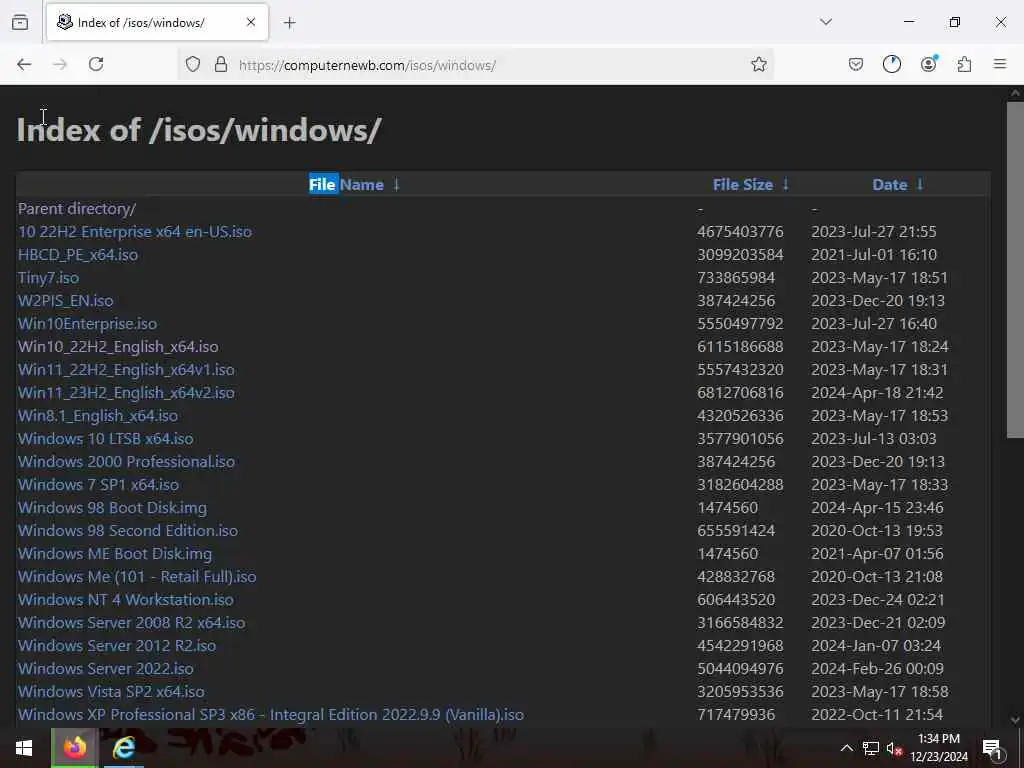The image size is (1024, 768).
Task: Open Win10_22H2_English_x64.iso
Action: (x=118, y=347)
